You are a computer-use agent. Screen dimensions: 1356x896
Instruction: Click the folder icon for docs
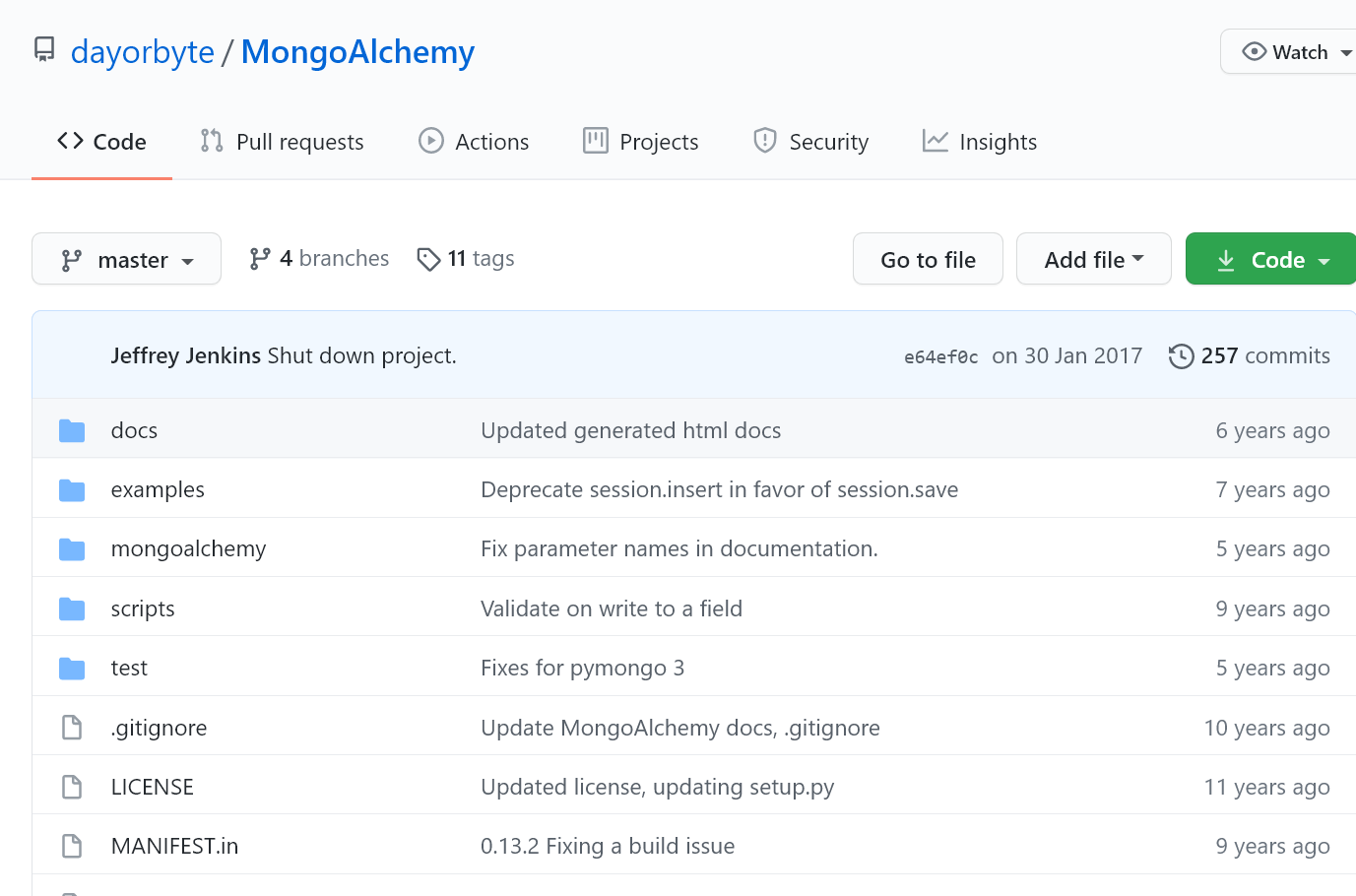(72, 430)
